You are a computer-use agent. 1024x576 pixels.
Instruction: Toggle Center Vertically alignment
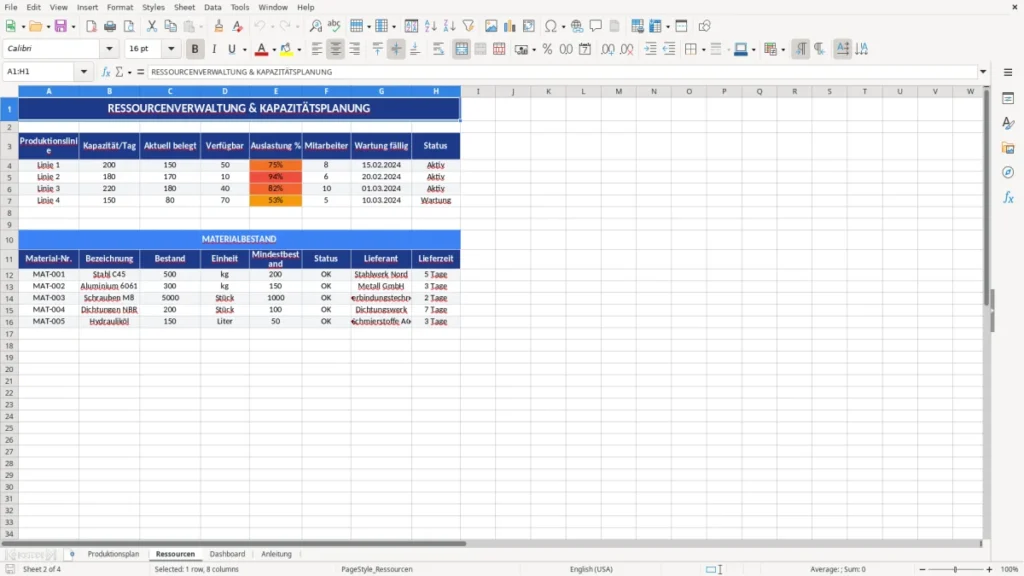coord(396,49)
